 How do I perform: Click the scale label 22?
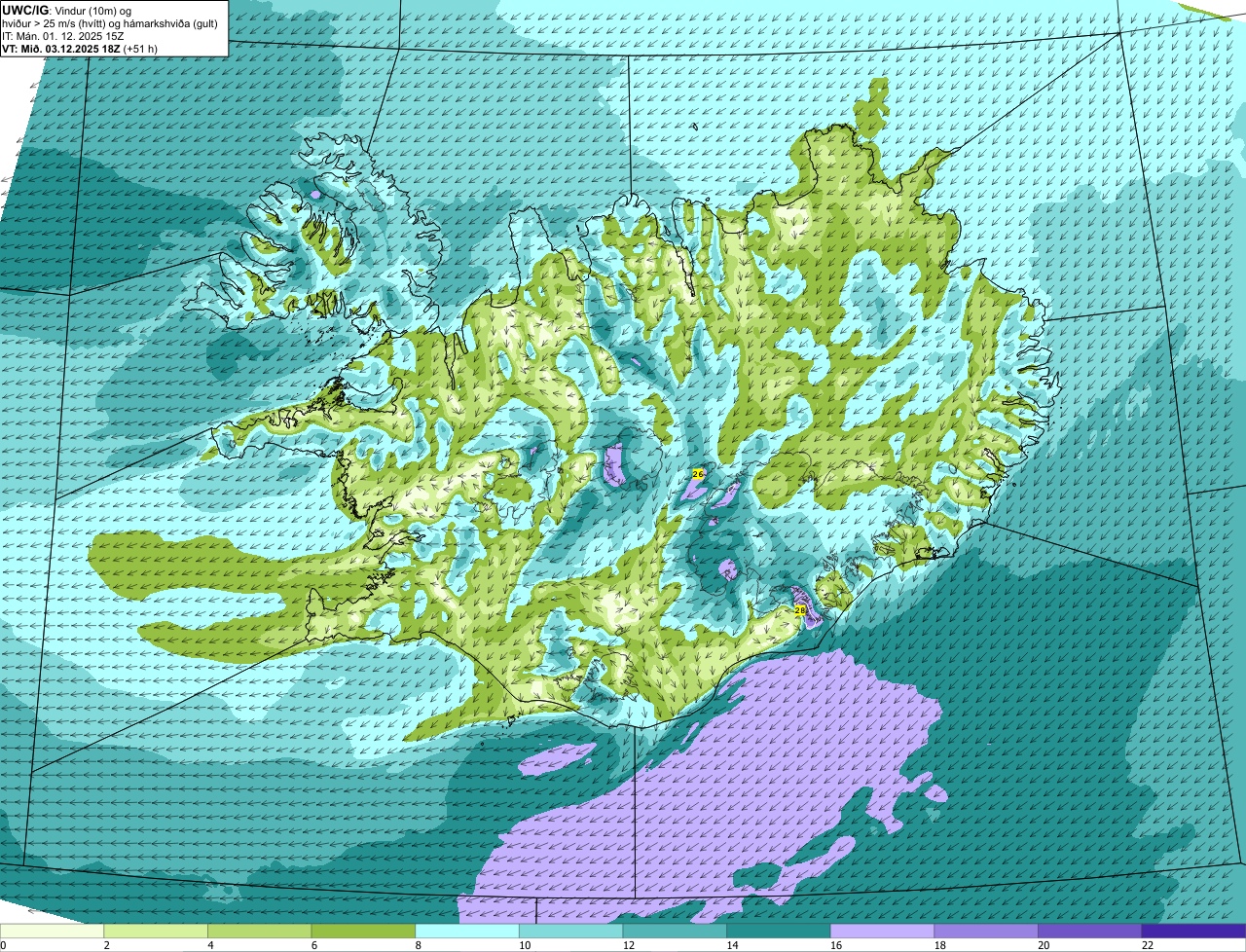tap(1147, 946)
